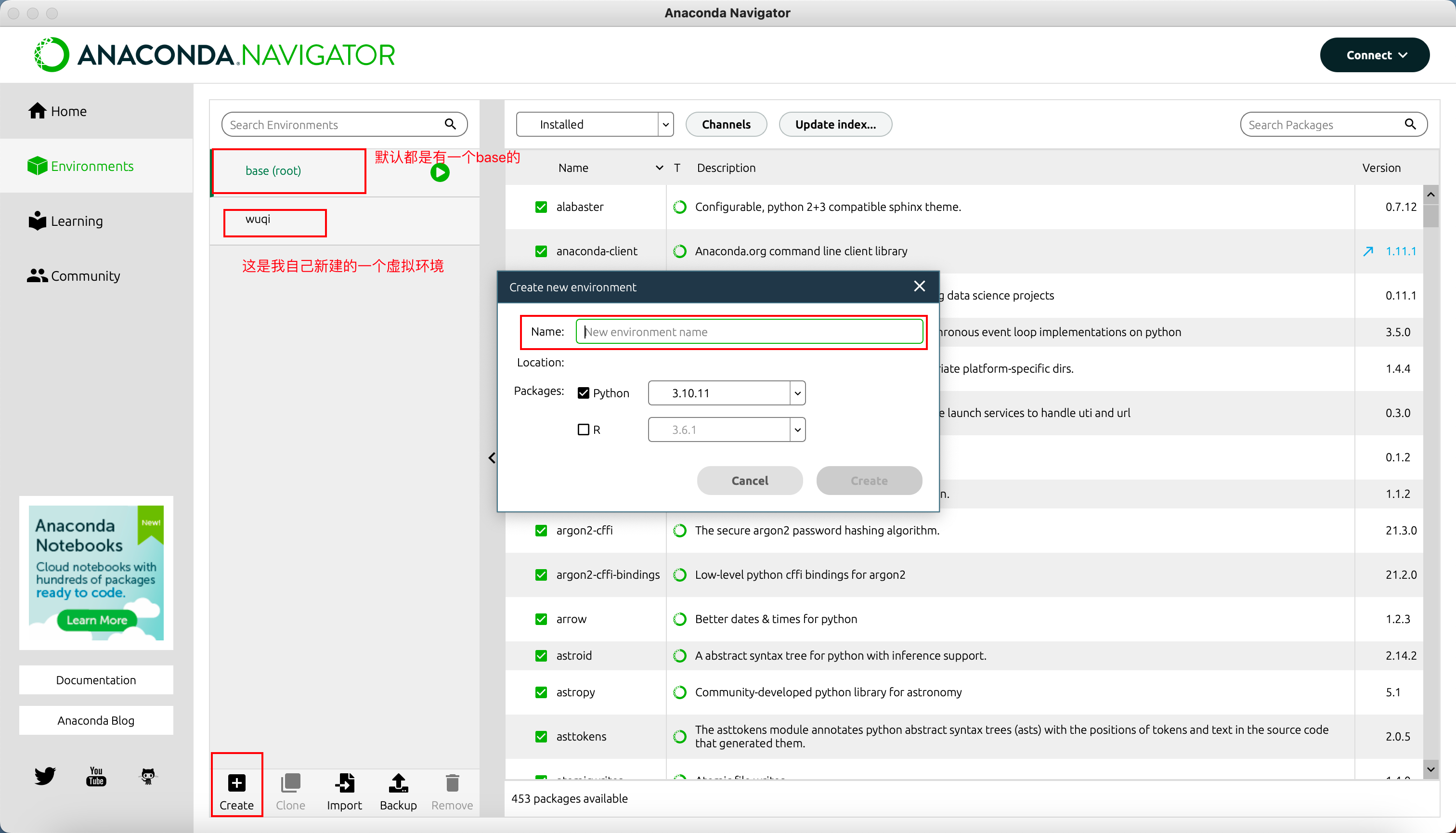The image size is (1456, 833).
Task: Click the Cancel button in dialog
Action: point(750,480)
